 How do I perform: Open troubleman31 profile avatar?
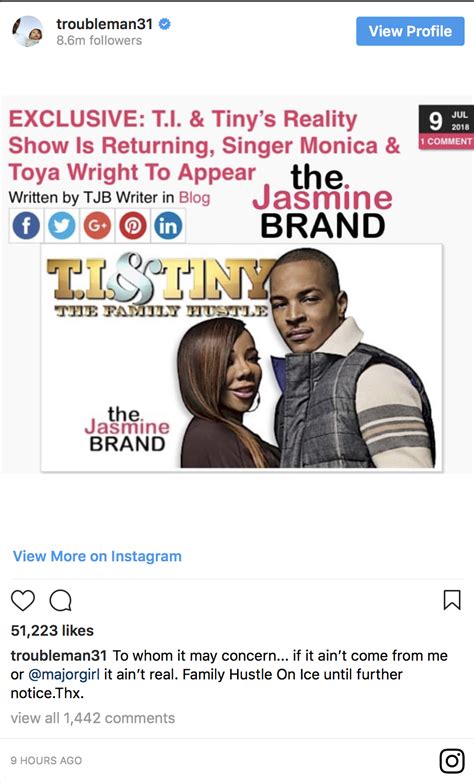28,31
